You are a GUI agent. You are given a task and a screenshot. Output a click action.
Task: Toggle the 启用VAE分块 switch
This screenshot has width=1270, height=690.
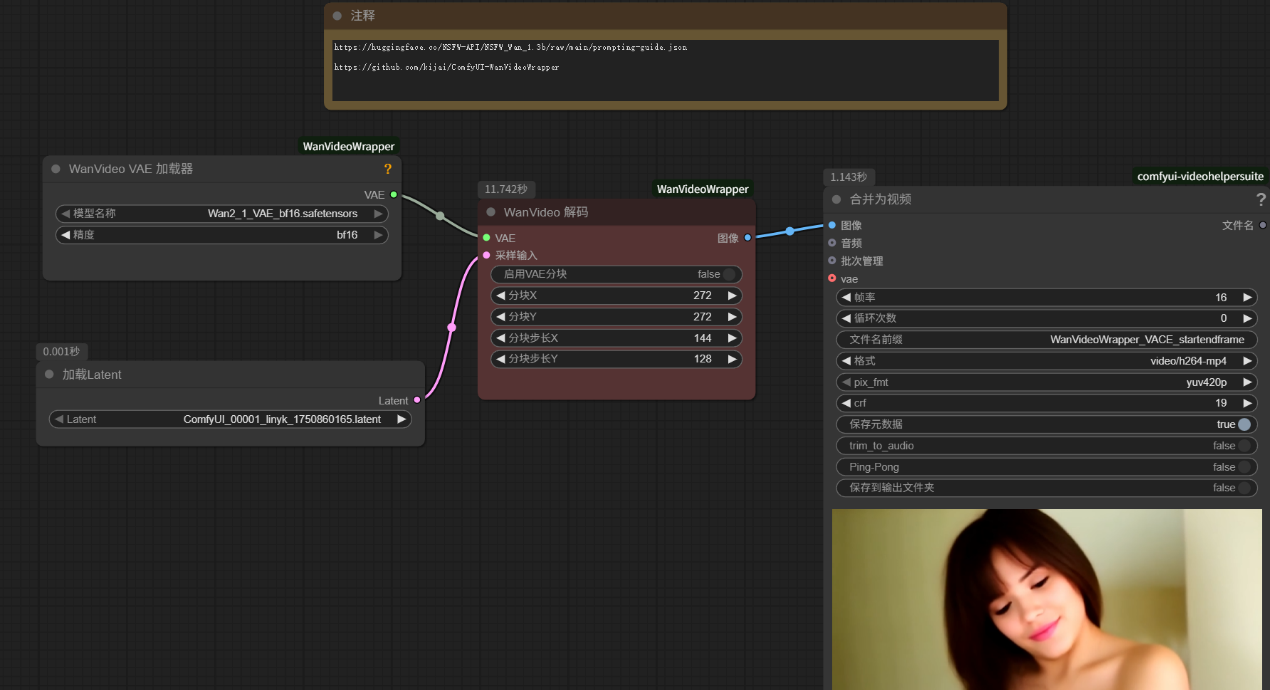pyautogui.click(x=729, y=274)
